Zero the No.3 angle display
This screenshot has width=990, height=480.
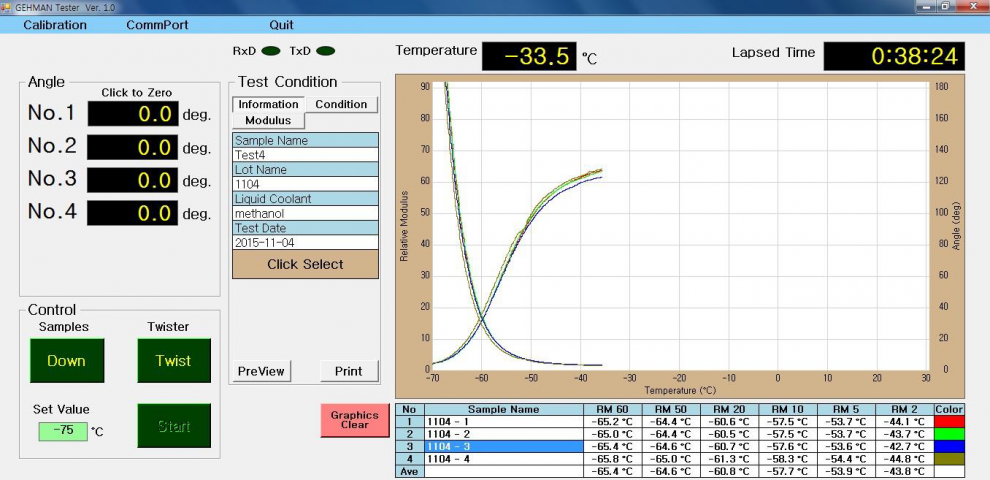[x=133, y=180]
